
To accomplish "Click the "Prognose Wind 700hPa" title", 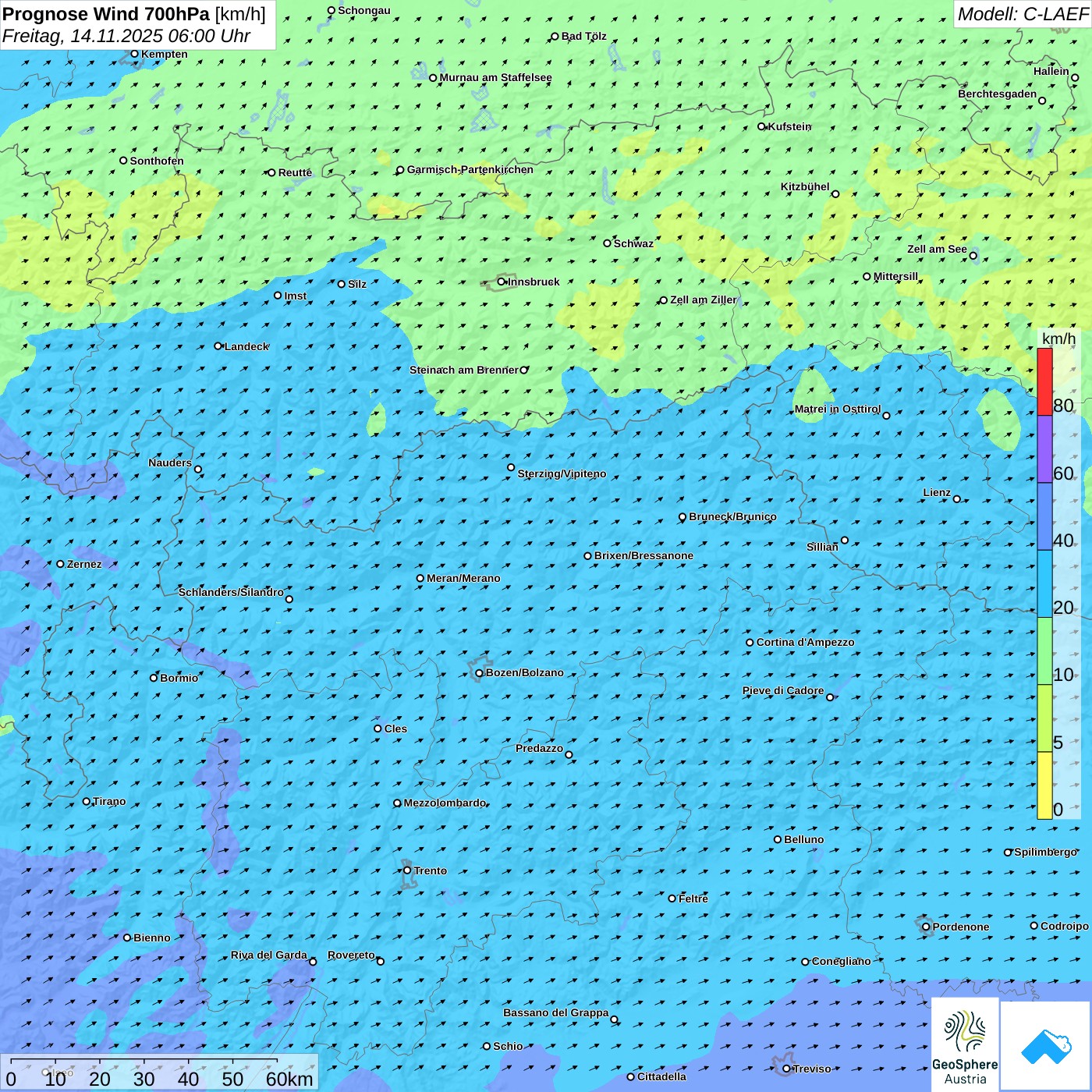I will 106,13.
